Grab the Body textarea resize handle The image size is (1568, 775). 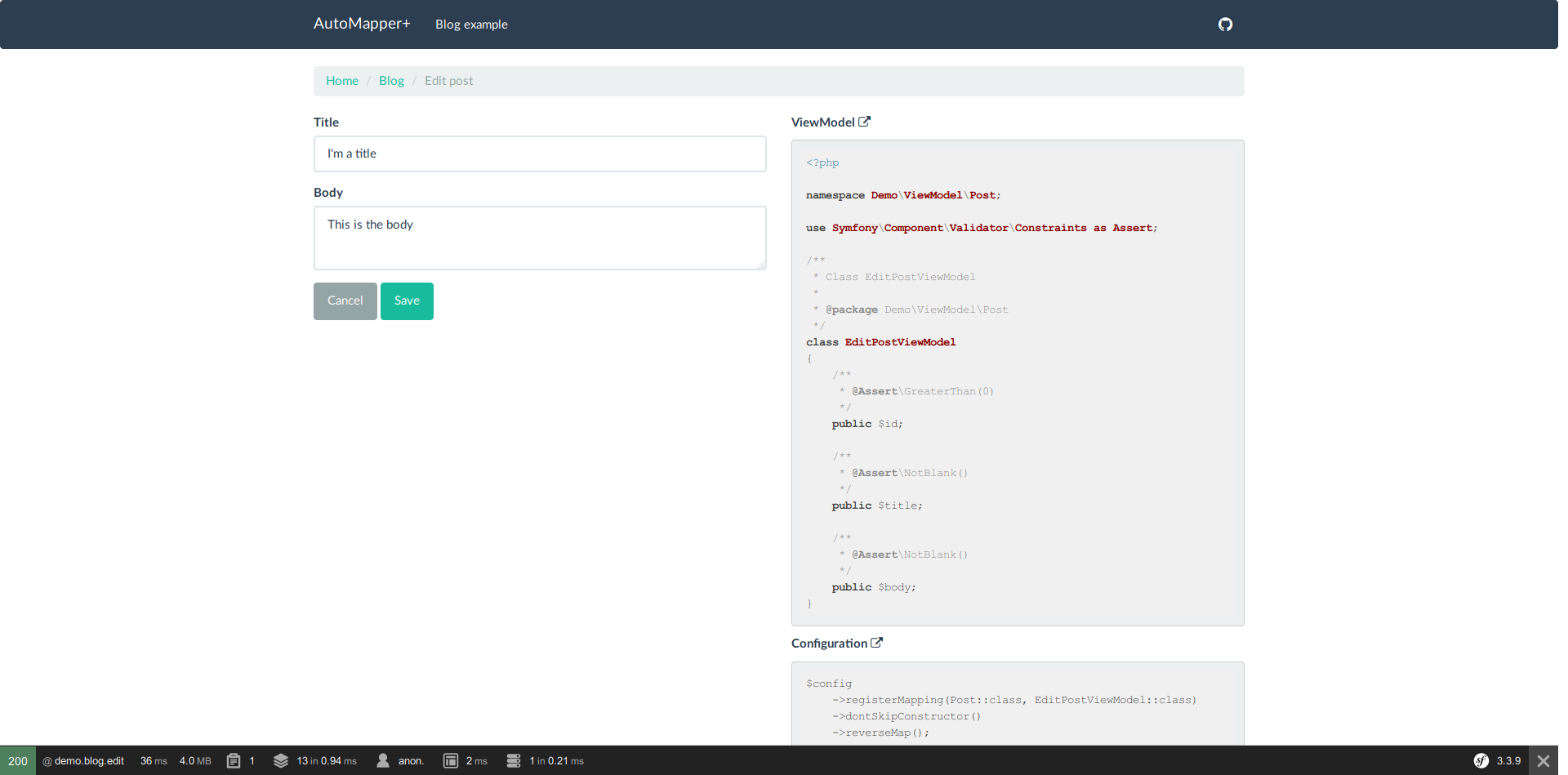761,265
